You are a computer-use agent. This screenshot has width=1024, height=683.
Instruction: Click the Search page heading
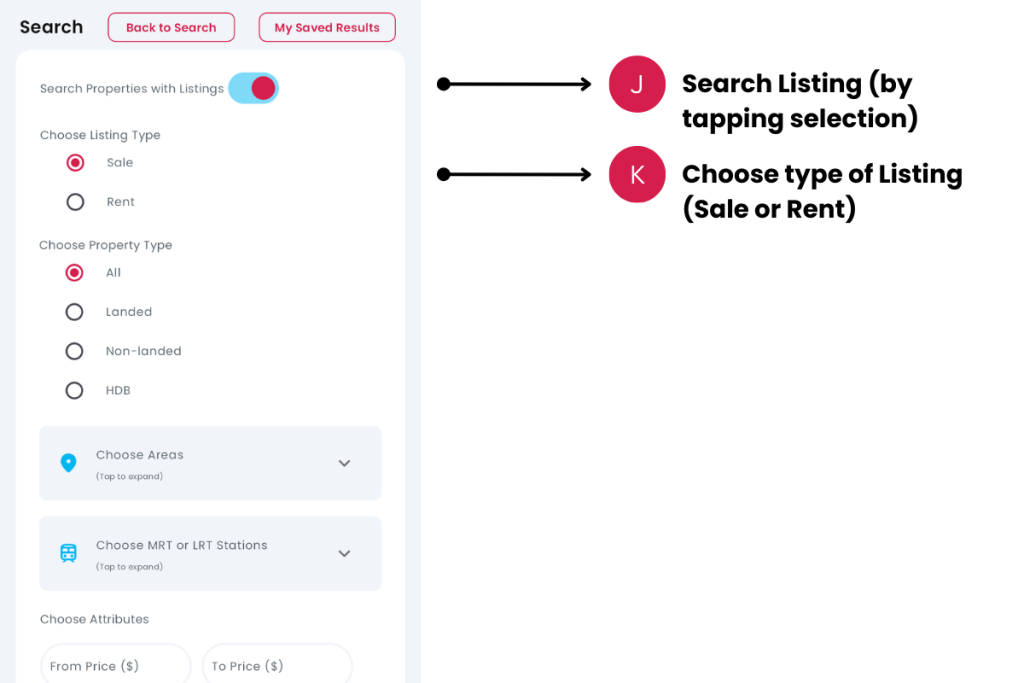51,27
